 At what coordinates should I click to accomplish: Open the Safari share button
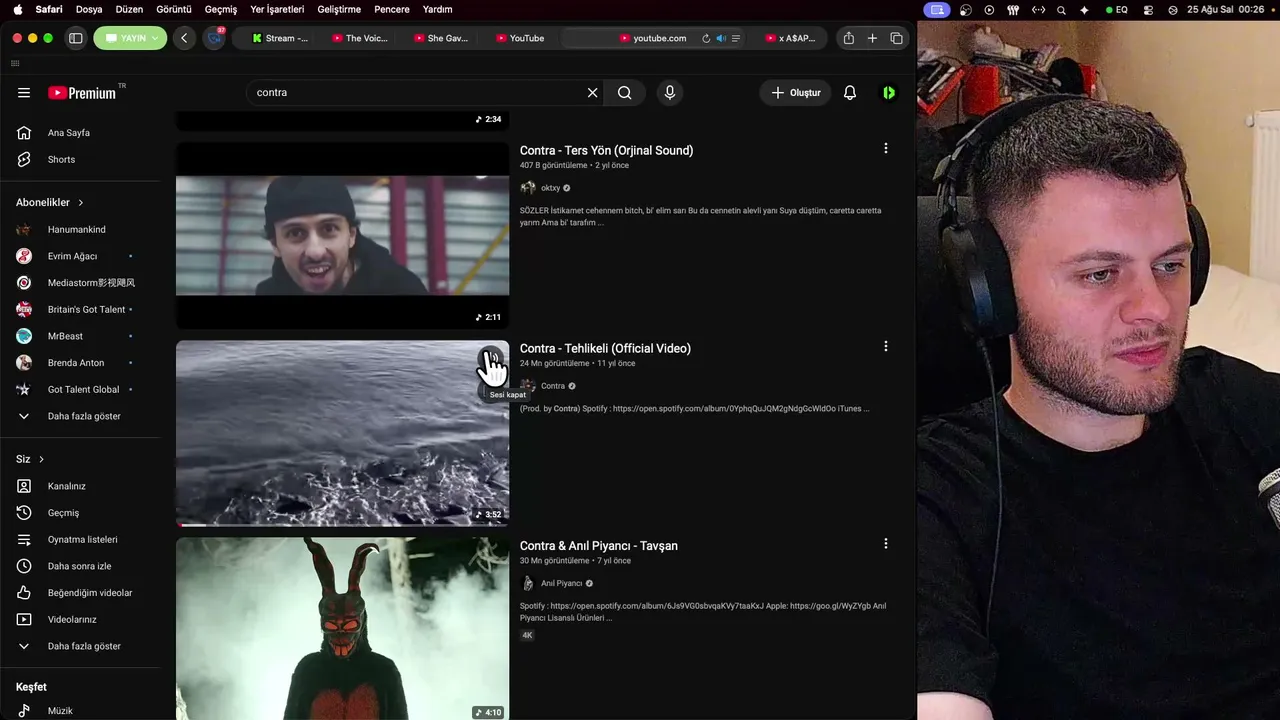coord(849,38)
